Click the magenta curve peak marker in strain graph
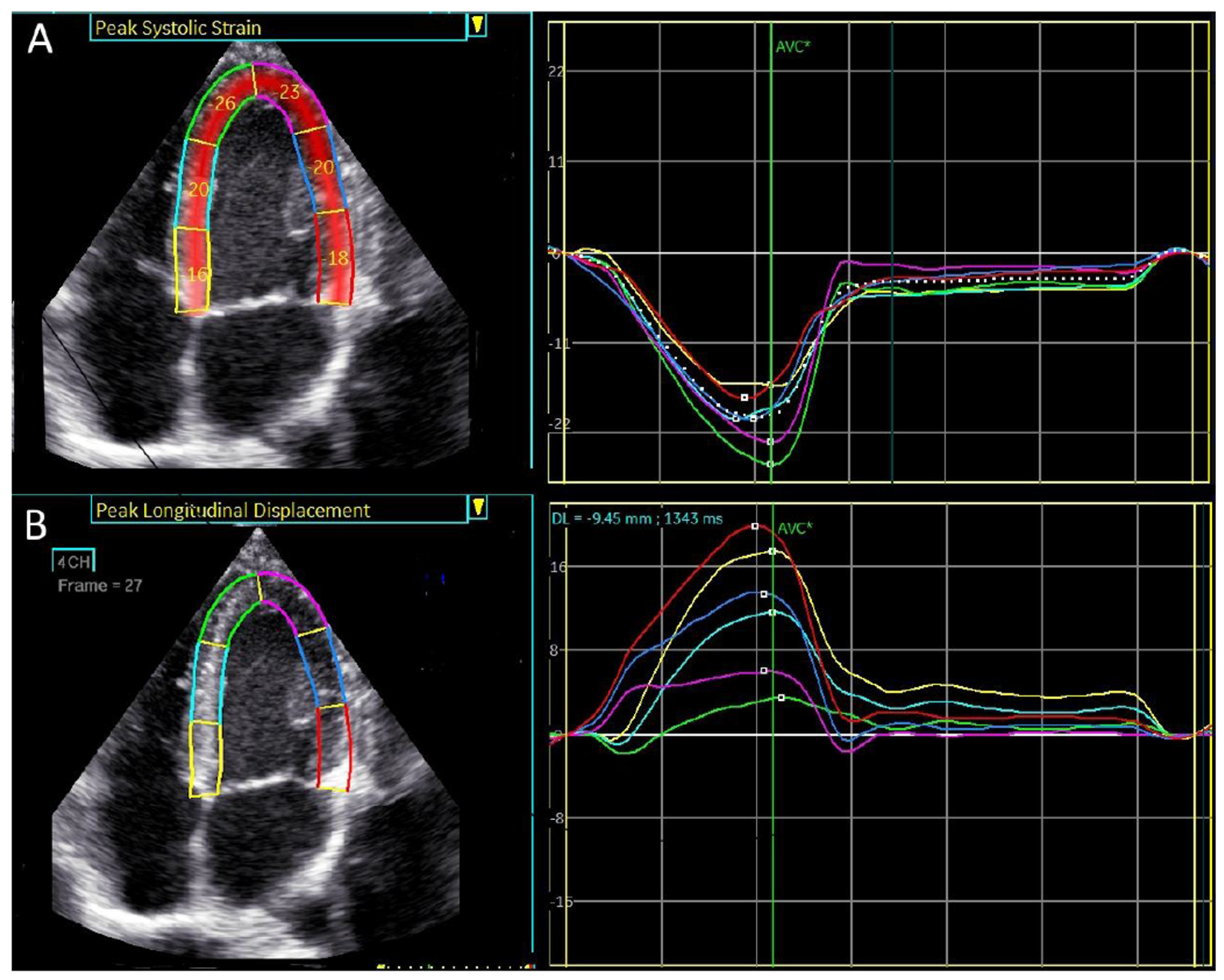Image resolution: width=1224 pixels, height=980 pixels. pyautogui.click(x=770, y=442)
